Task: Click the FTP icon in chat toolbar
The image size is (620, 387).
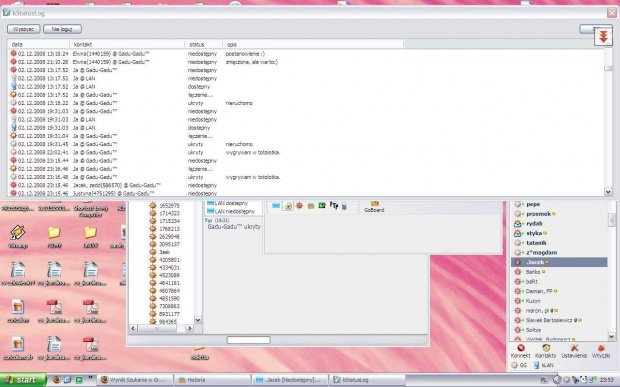Action: [x=334, y=206]
